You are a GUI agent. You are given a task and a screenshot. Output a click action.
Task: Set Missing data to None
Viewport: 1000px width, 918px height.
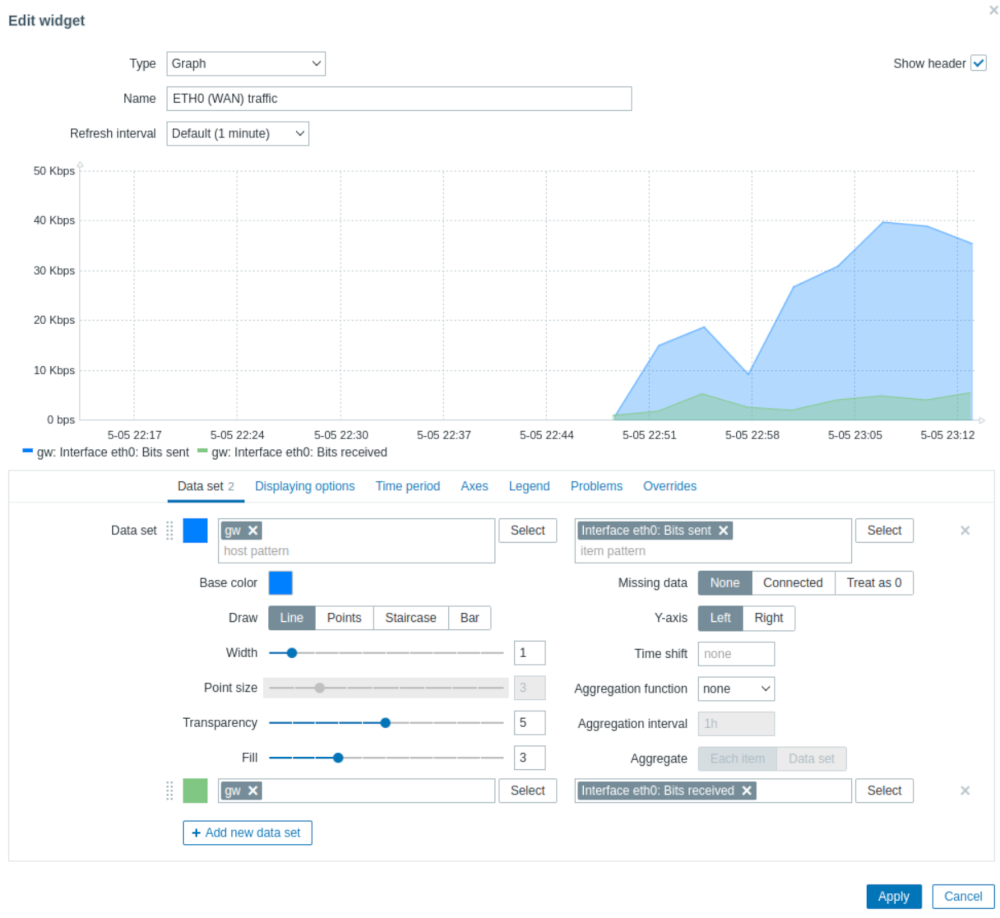coord(725,583)
